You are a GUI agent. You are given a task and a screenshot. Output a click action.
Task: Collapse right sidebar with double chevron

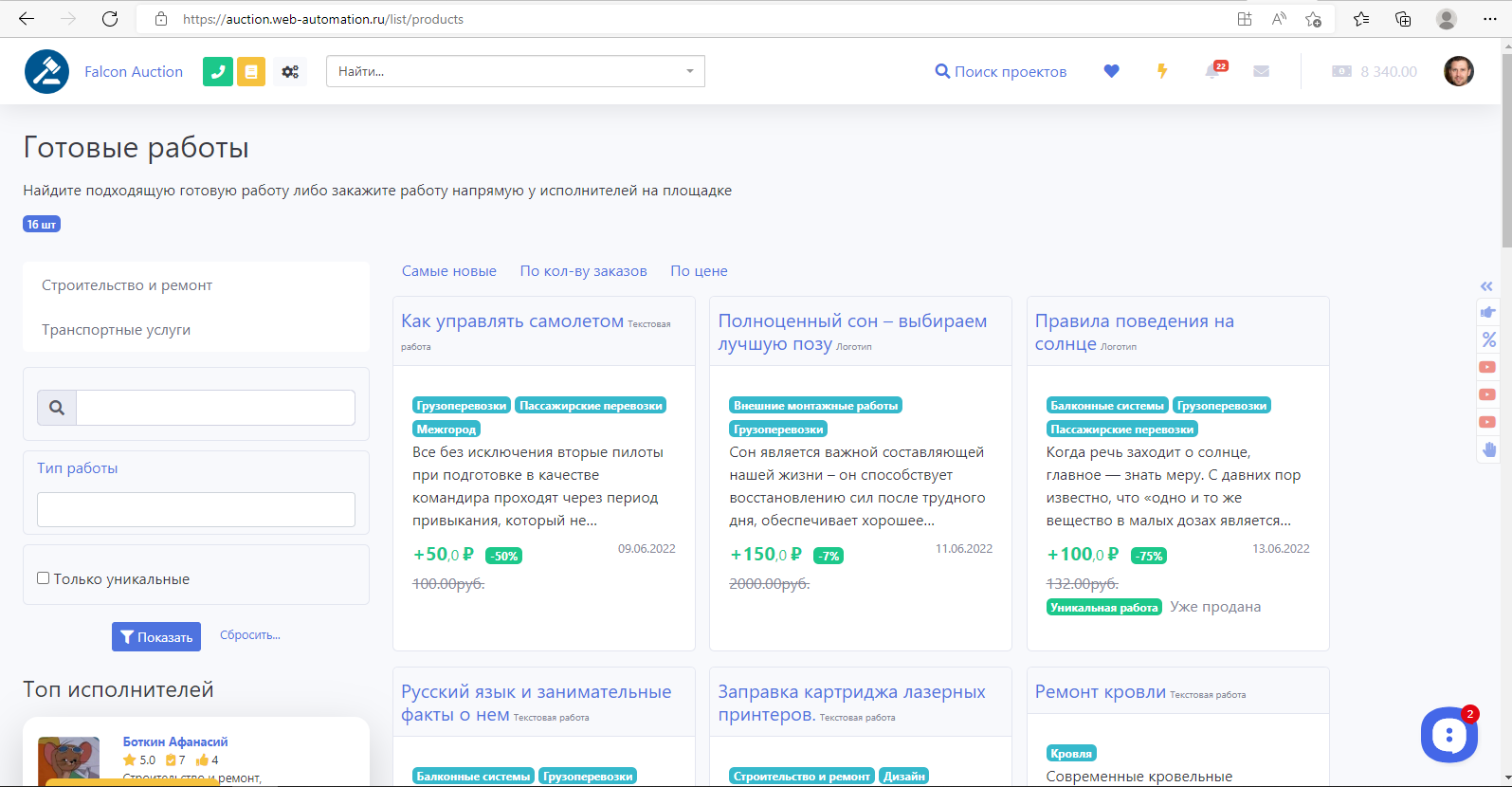click(x=1486, y=286)
